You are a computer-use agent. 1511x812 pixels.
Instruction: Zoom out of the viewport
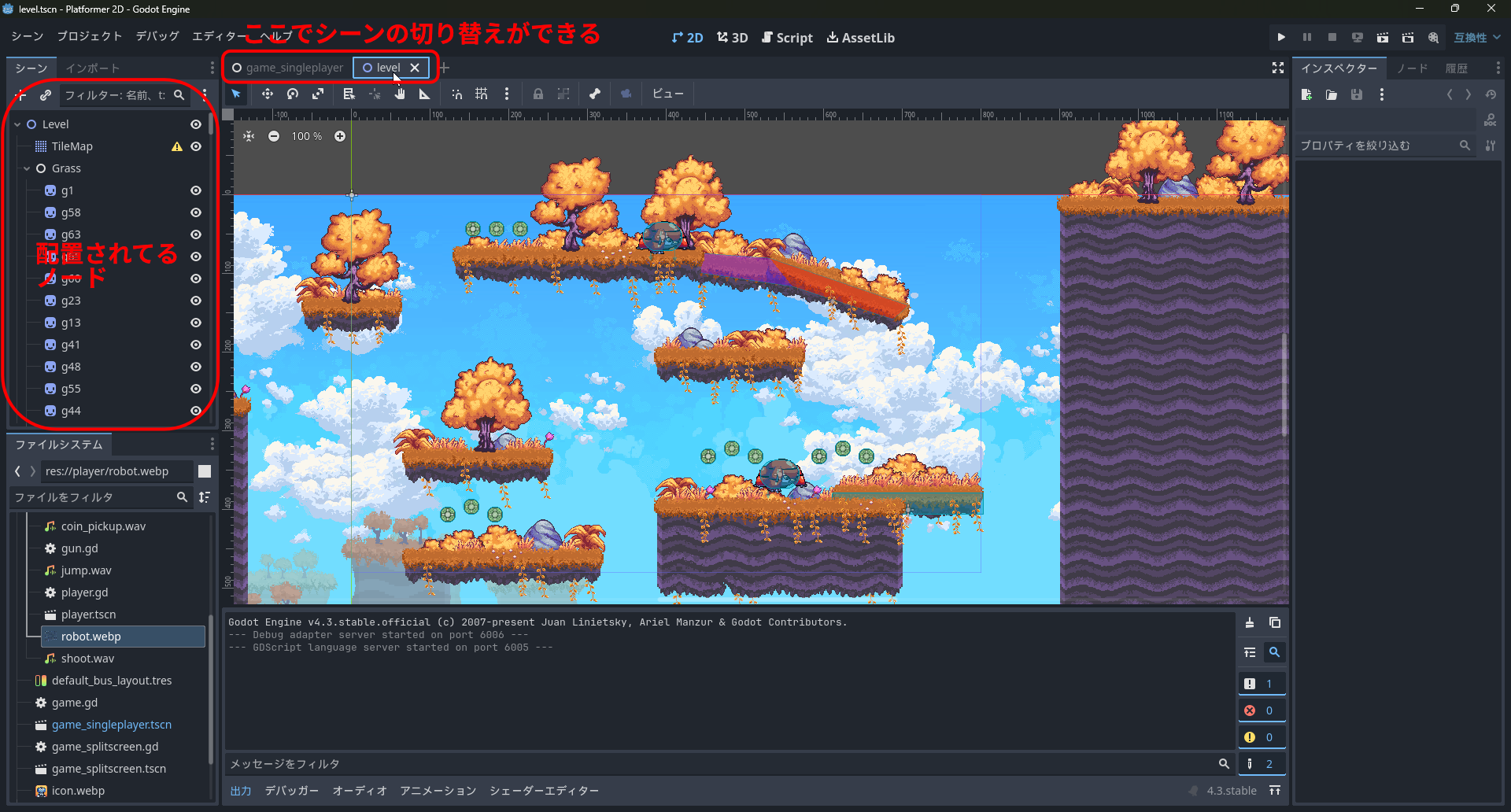click(274, 136)
